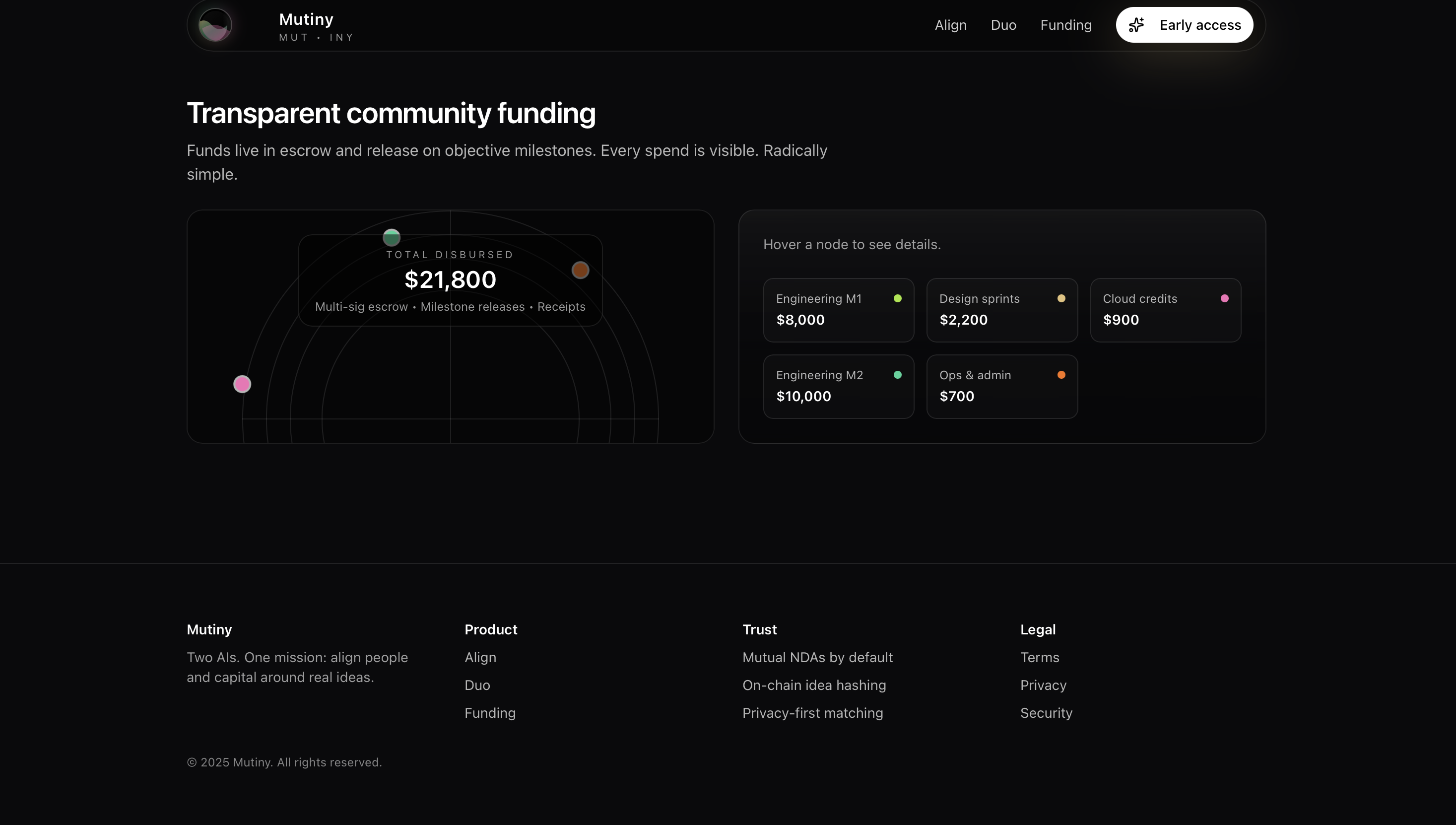Open the Funding nav item in header

[1066, 25]
